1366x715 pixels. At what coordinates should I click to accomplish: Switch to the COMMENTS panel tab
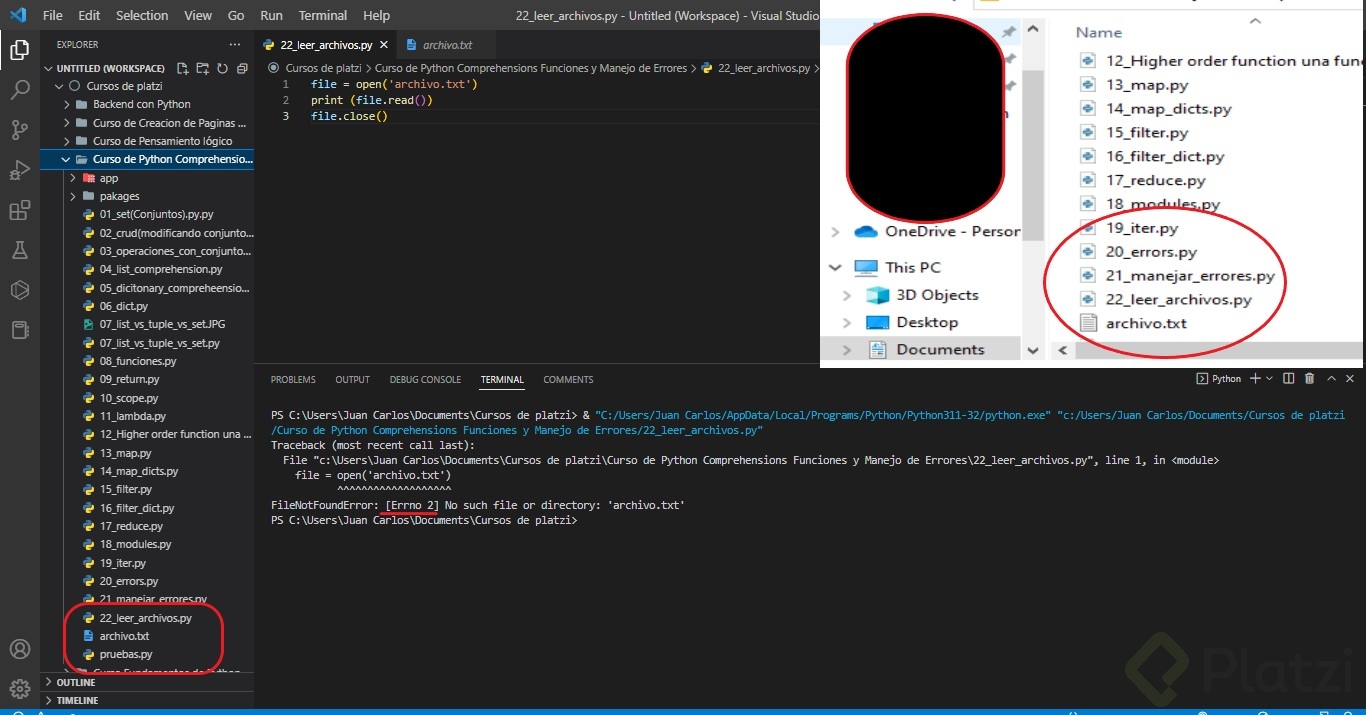(568, 379)
